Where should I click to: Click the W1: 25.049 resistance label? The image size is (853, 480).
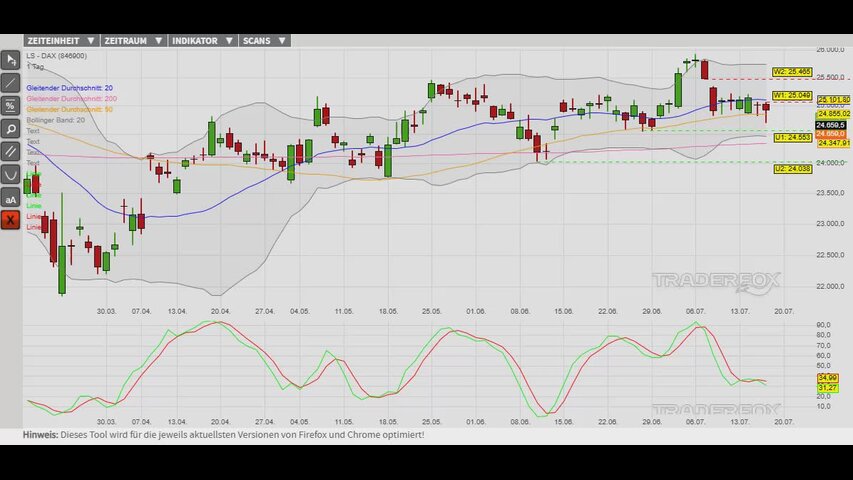pyautogui.click(x=793, y=95)
